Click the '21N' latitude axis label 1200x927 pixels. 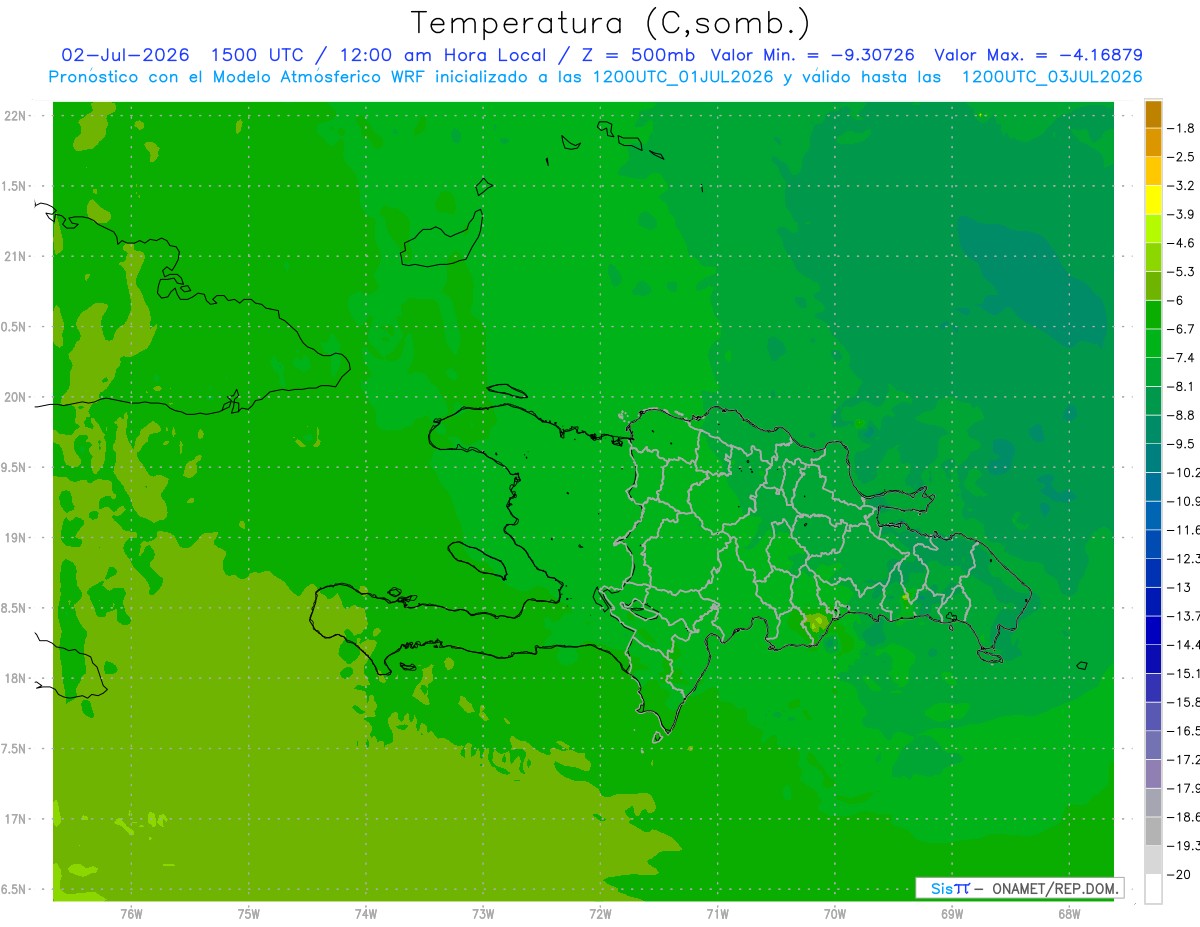tap(16, 257)
